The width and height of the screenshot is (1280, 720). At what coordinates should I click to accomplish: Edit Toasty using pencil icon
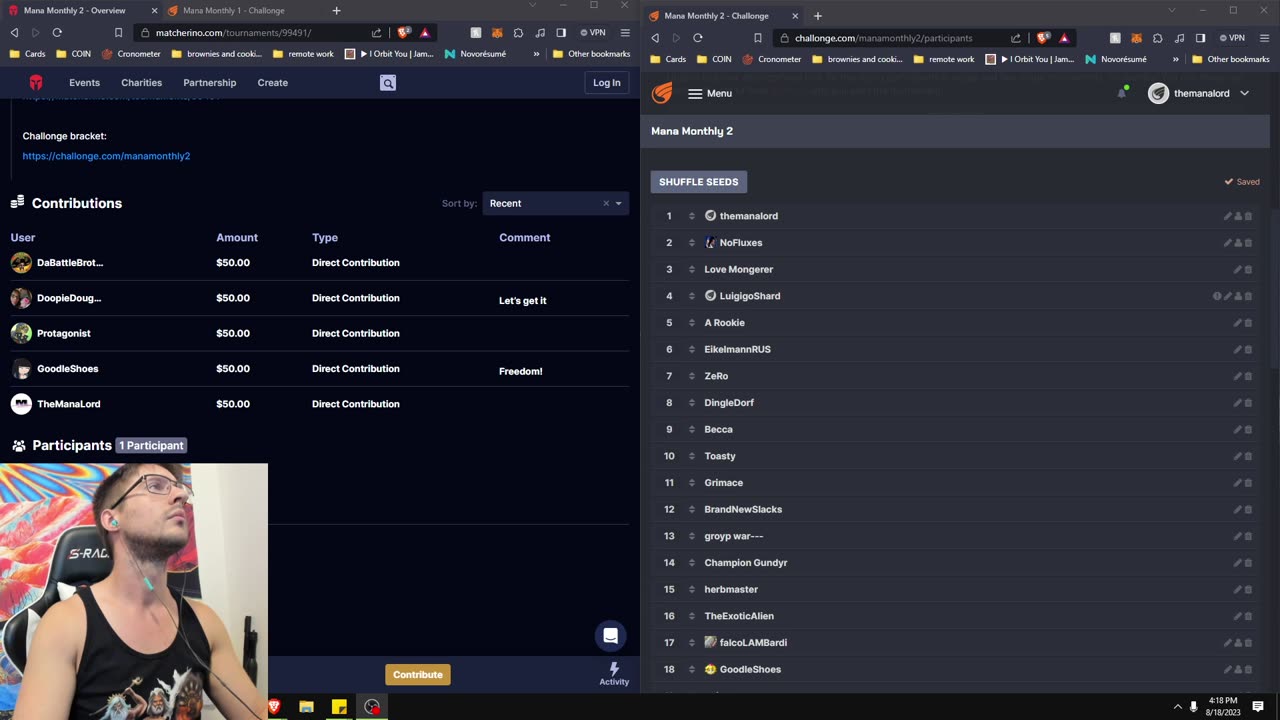point(1237,456)
